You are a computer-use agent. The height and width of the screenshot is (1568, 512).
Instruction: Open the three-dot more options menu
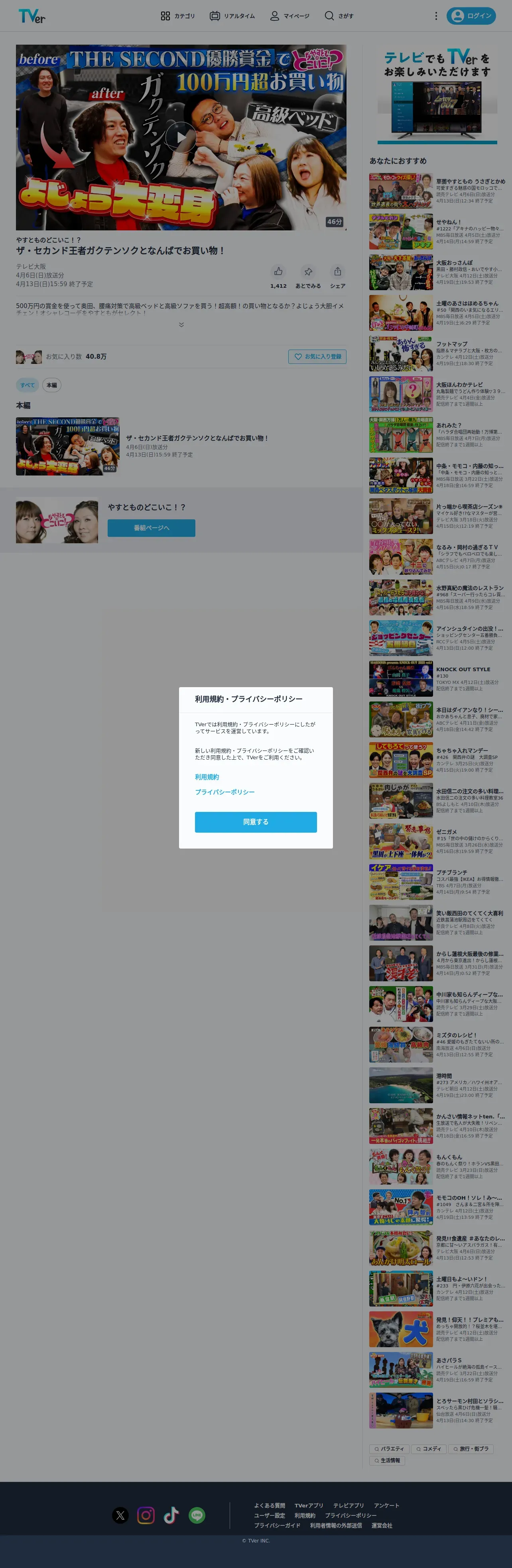[436, 16]
